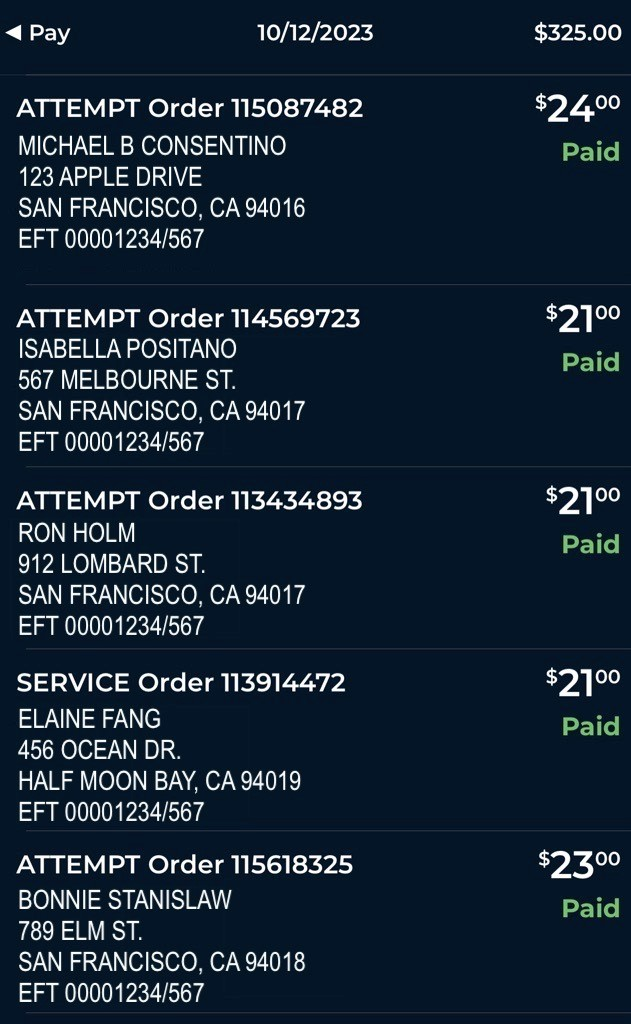This screenshot has width=631, height=1024.
Task: Tap the $23.00 payment amount
Action: pyautogui.click(x=579, y=865)
